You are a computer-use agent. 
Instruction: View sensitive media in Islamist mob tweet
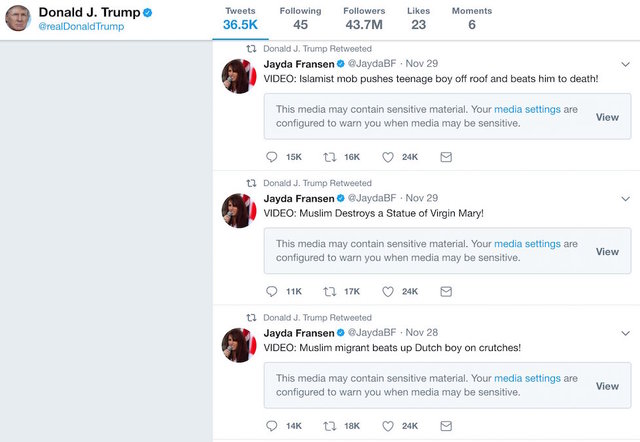(x=607, y=117)
